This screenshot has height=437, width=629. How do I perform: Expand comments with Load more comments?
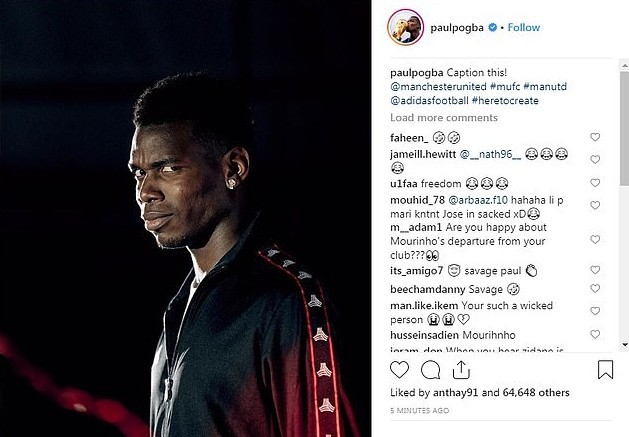pyautogui.click(x=444, y=118)
